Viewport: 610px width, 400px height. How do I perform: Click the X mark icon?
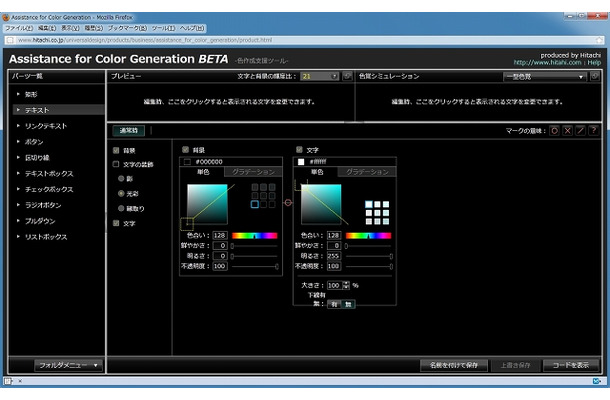tap(568, 131)
